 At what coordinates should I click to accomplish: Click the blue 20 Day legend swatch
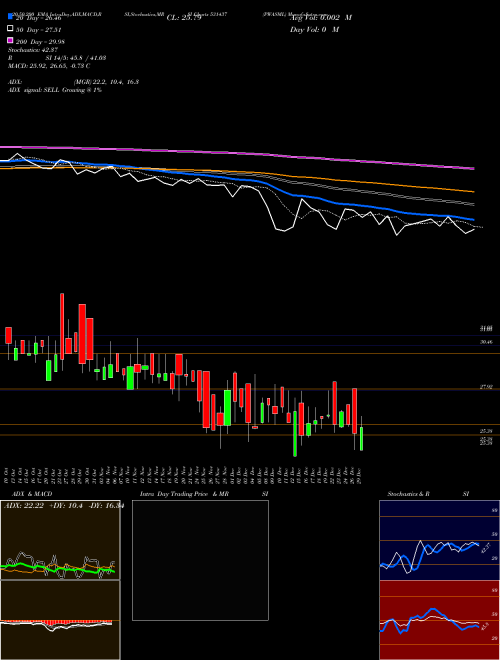11,17
